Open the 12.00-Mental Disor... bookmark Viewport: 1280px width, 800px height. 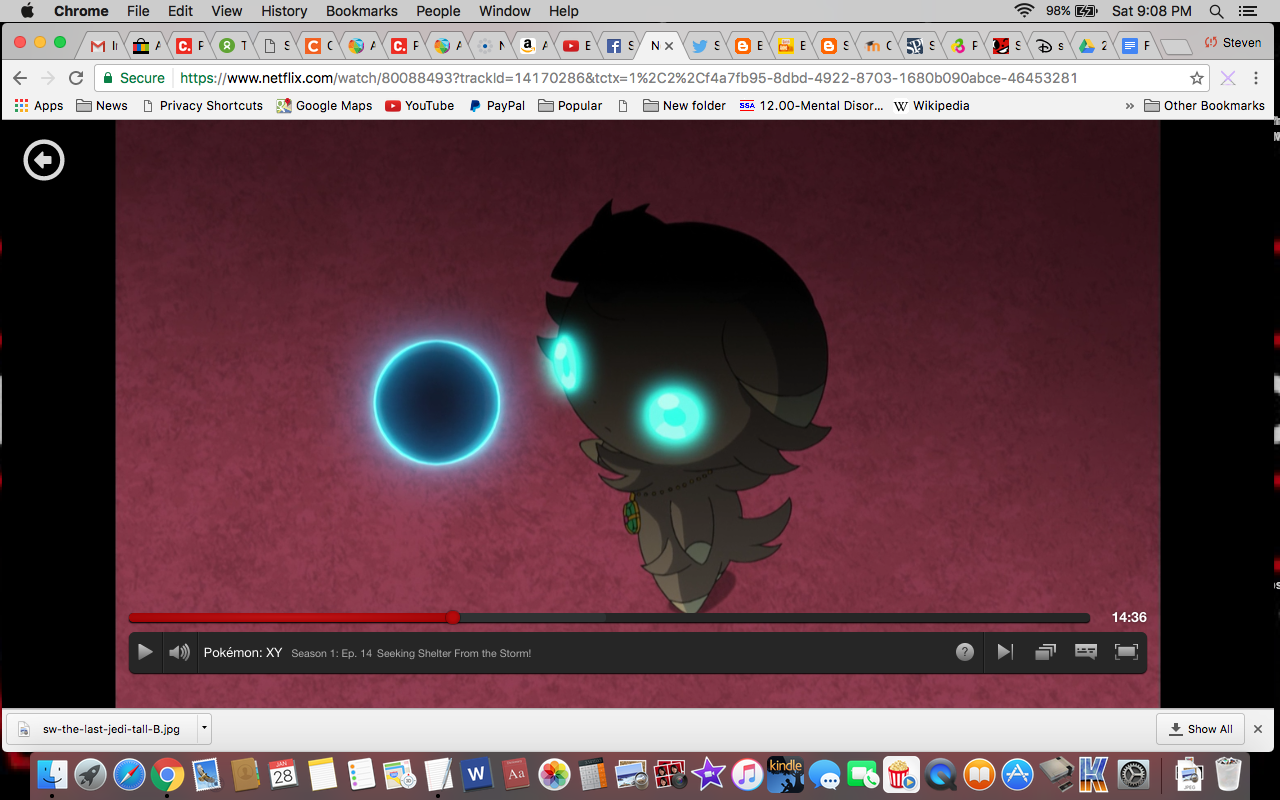(811, 105)
